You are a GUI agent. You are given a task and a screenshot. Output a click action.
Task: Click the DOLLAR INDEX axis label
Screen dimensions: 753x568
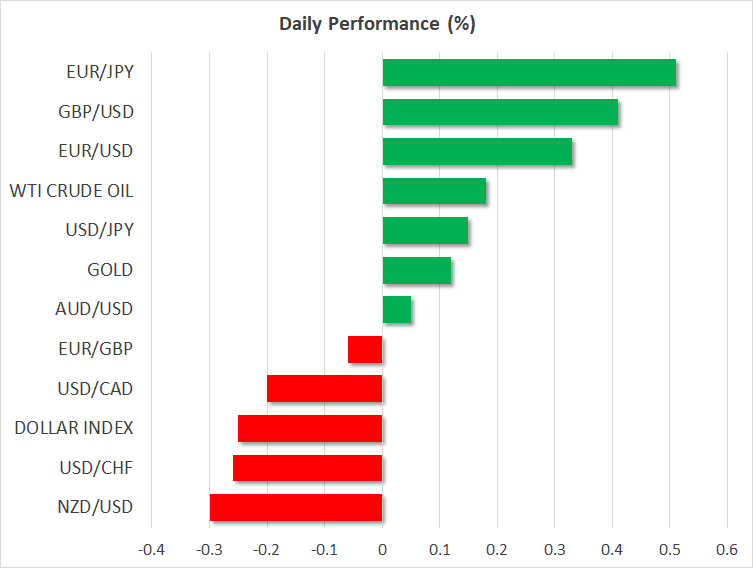[74, 428]
